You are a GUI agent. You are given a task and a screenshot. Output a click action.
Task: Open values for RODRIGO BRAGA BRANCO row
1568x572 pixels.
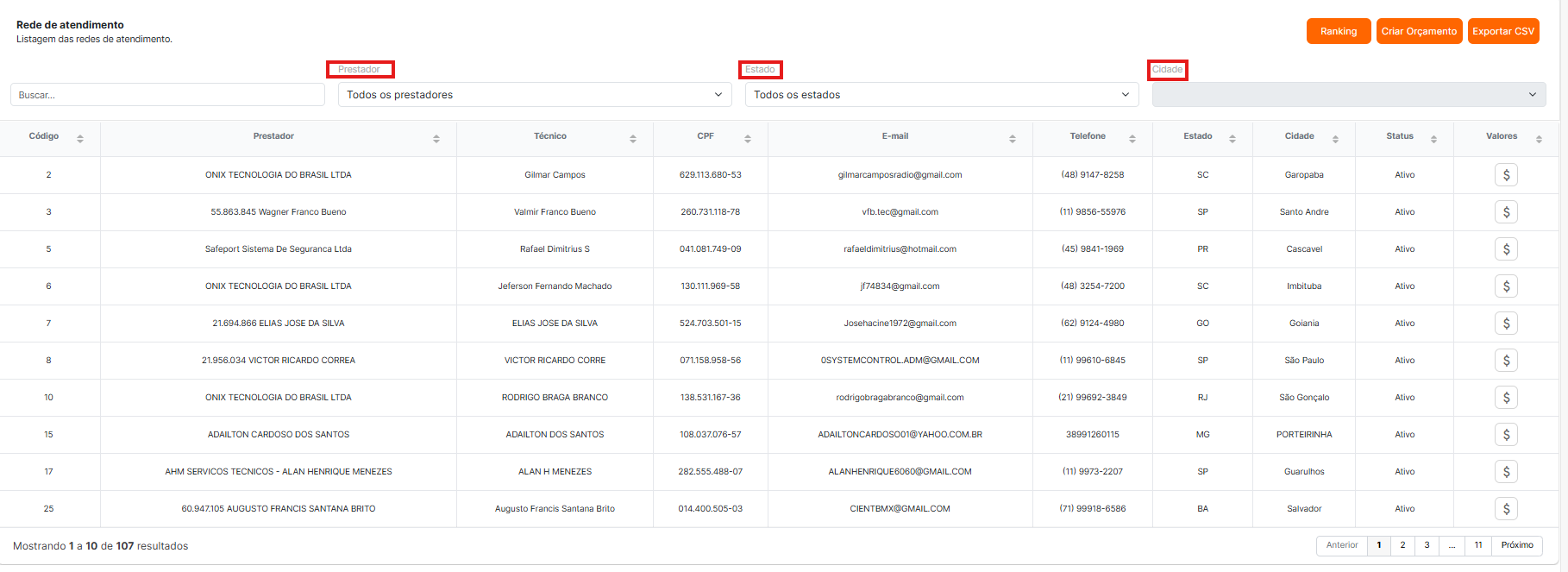point(1506,398)
